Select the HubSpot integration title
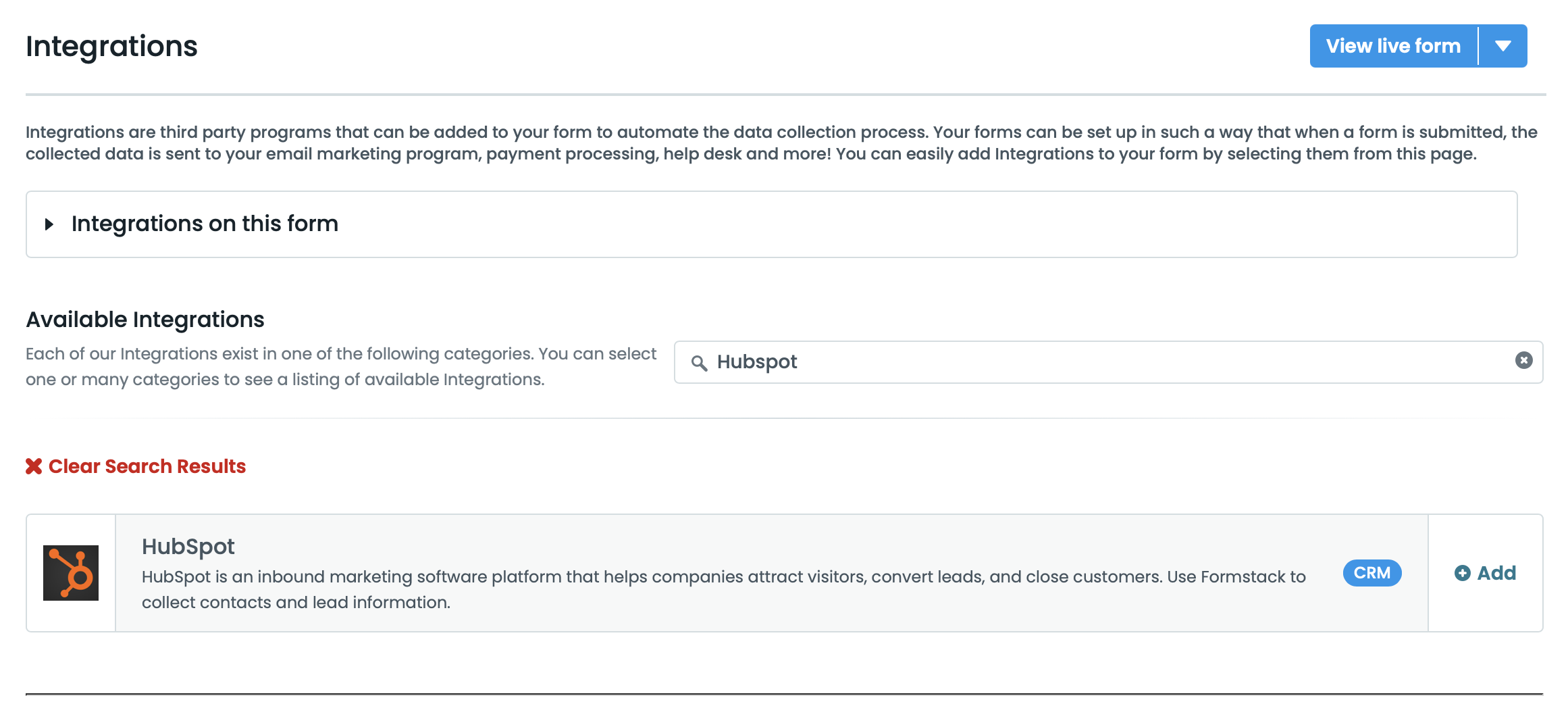This screenshot has width=1568, height=723. (188, 546)
